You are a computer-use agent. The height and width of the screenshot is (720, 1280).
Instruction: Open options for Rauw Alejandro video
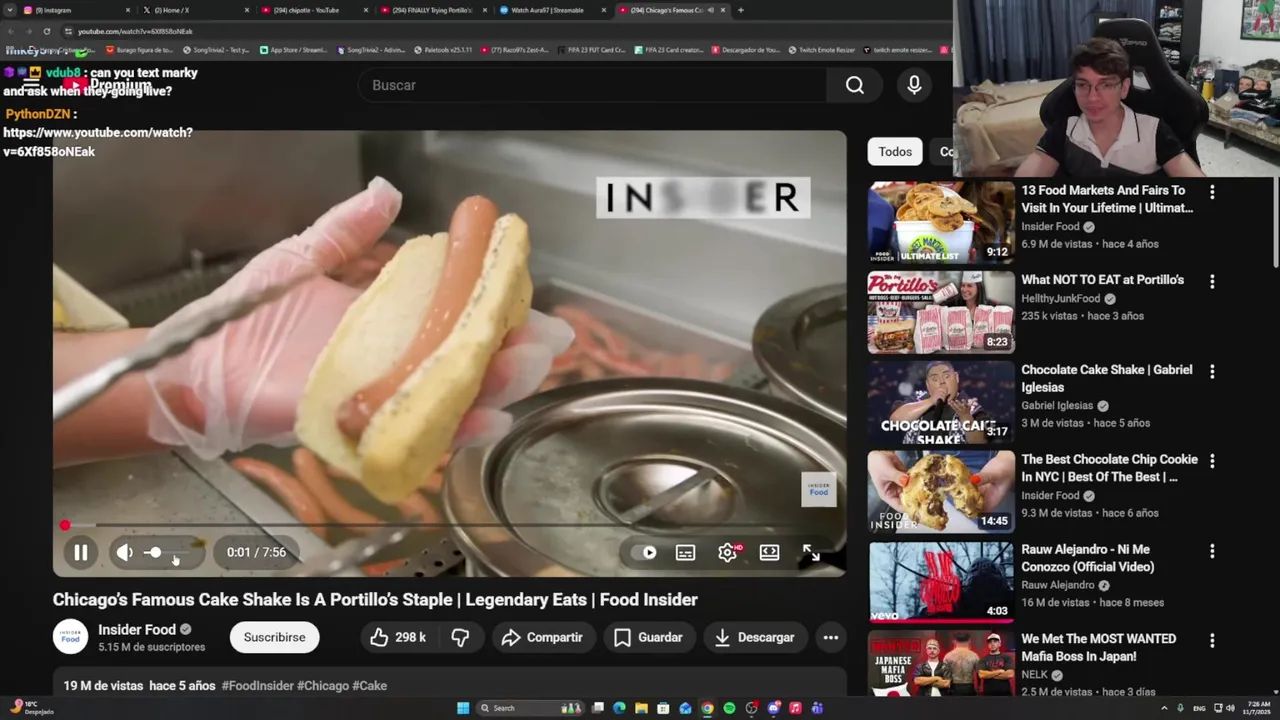(x=1212, y=551)
